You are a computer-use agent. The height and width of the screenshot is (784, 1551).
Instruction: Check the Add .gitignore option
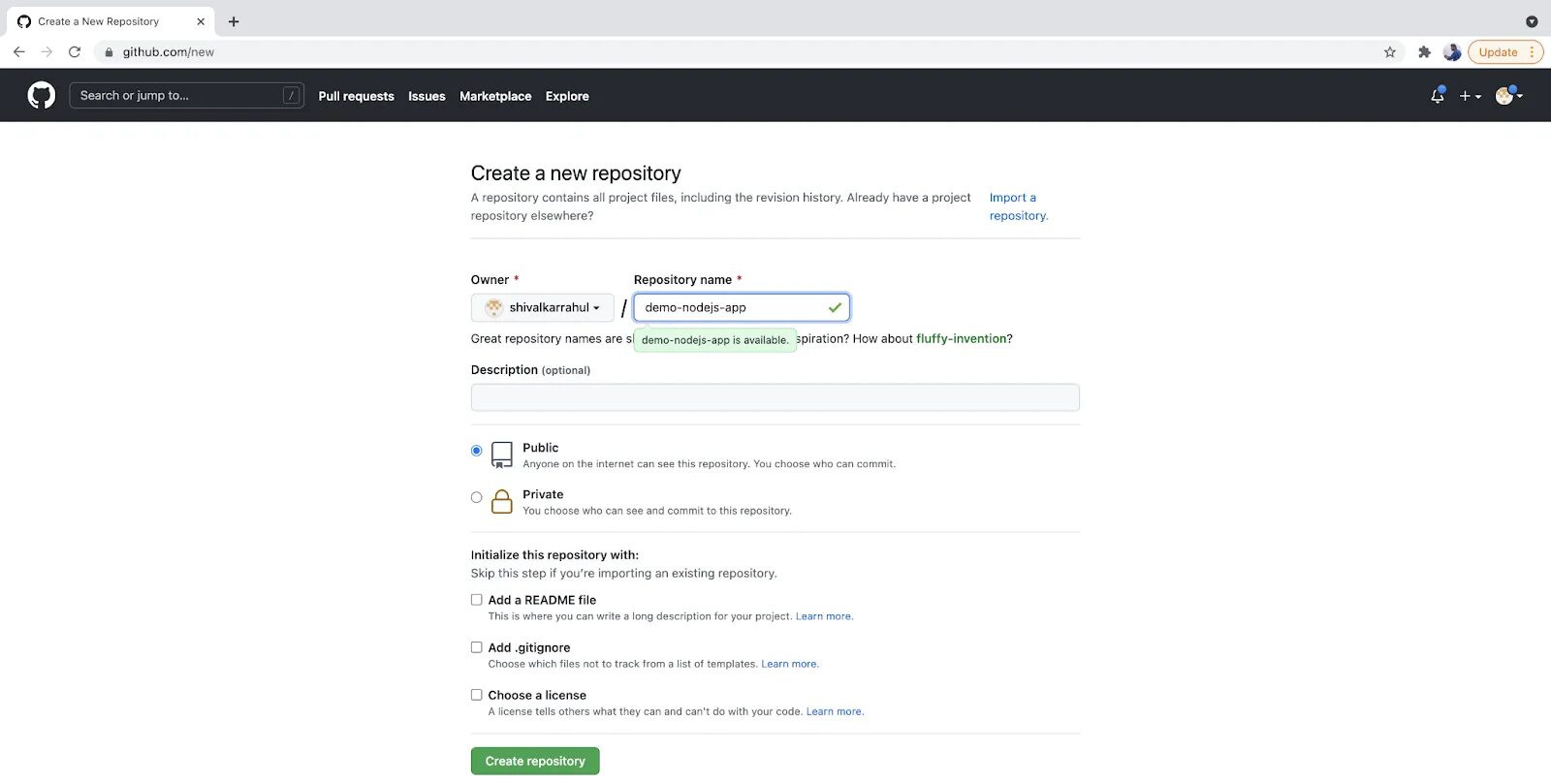[476, 647]
